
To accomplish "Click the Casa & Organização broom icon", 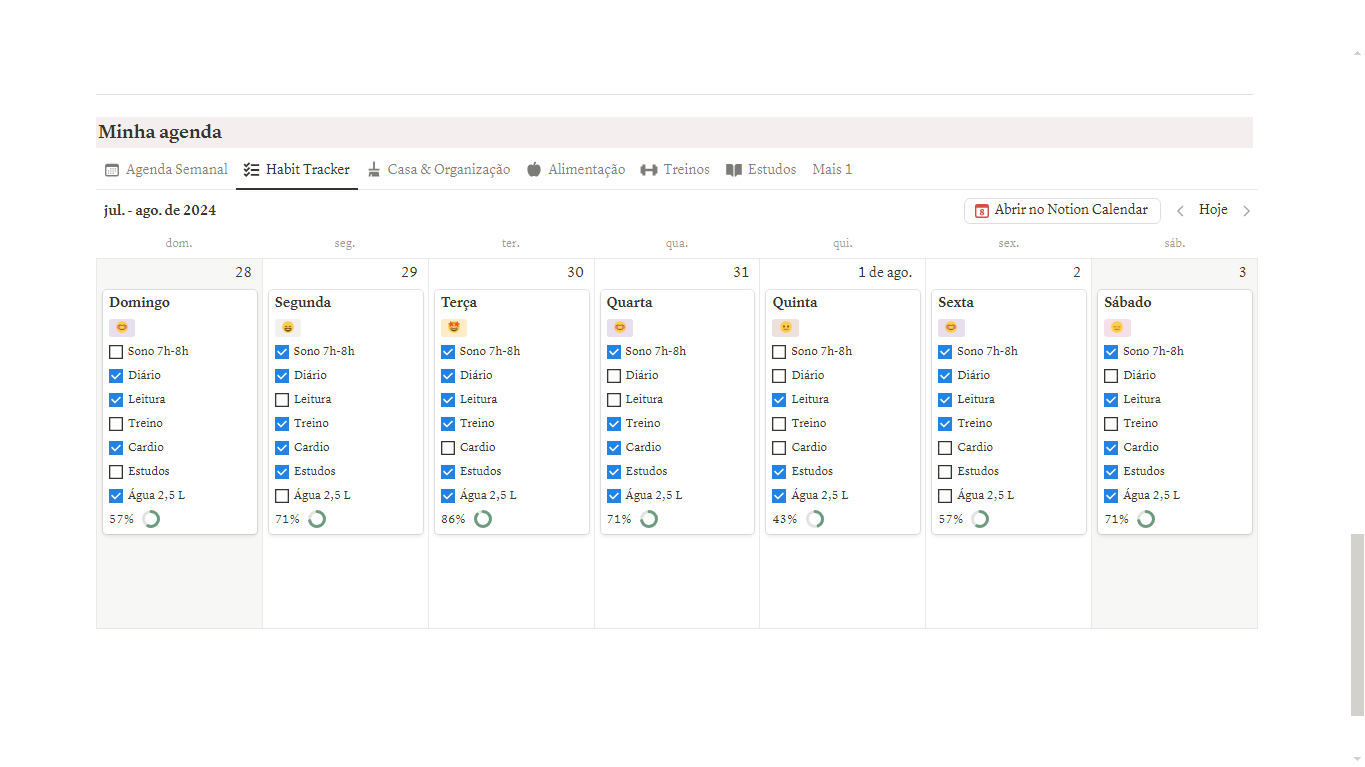I will [374, 170].
